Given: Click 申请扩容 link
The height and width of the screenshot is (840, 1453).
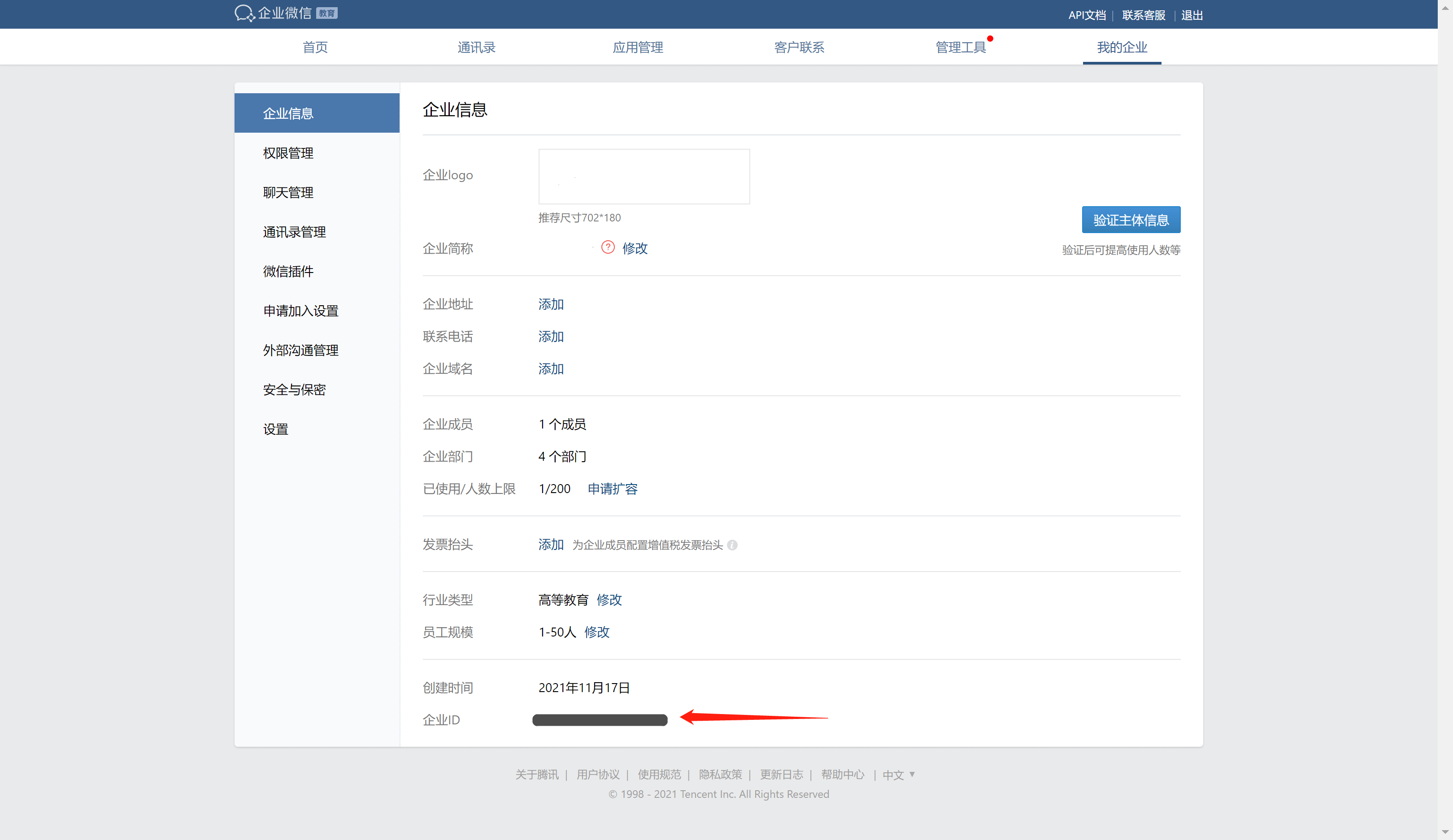Looking at the screenshot, I should coord(612,489).
